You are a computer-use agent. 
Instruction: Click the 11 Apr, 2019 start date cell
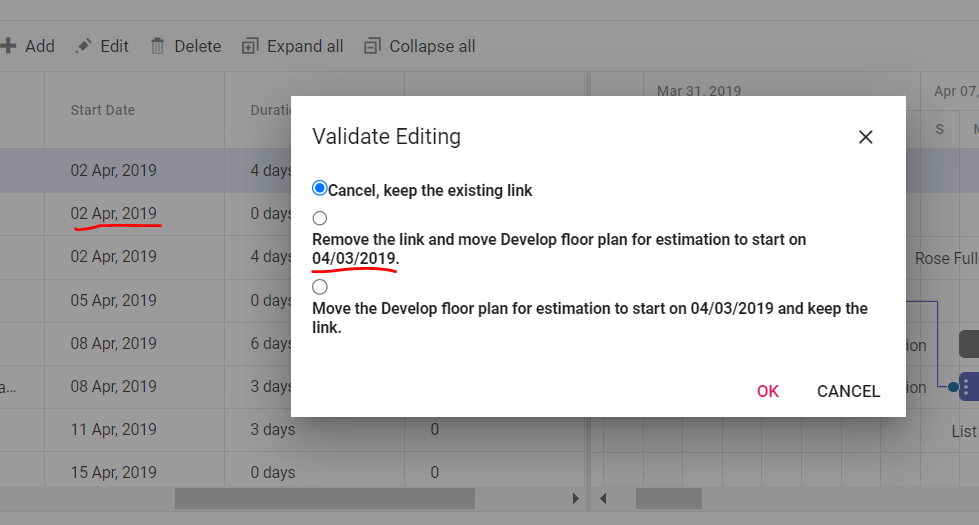click(113, 429)
